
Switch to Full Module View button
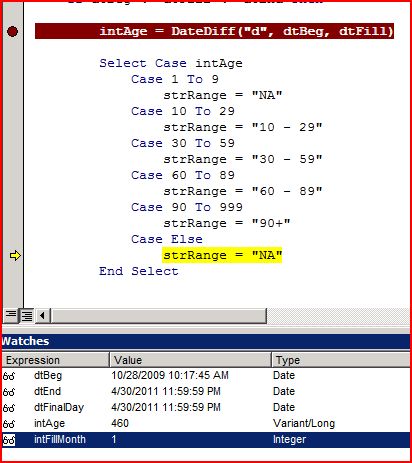coord(27,315)
